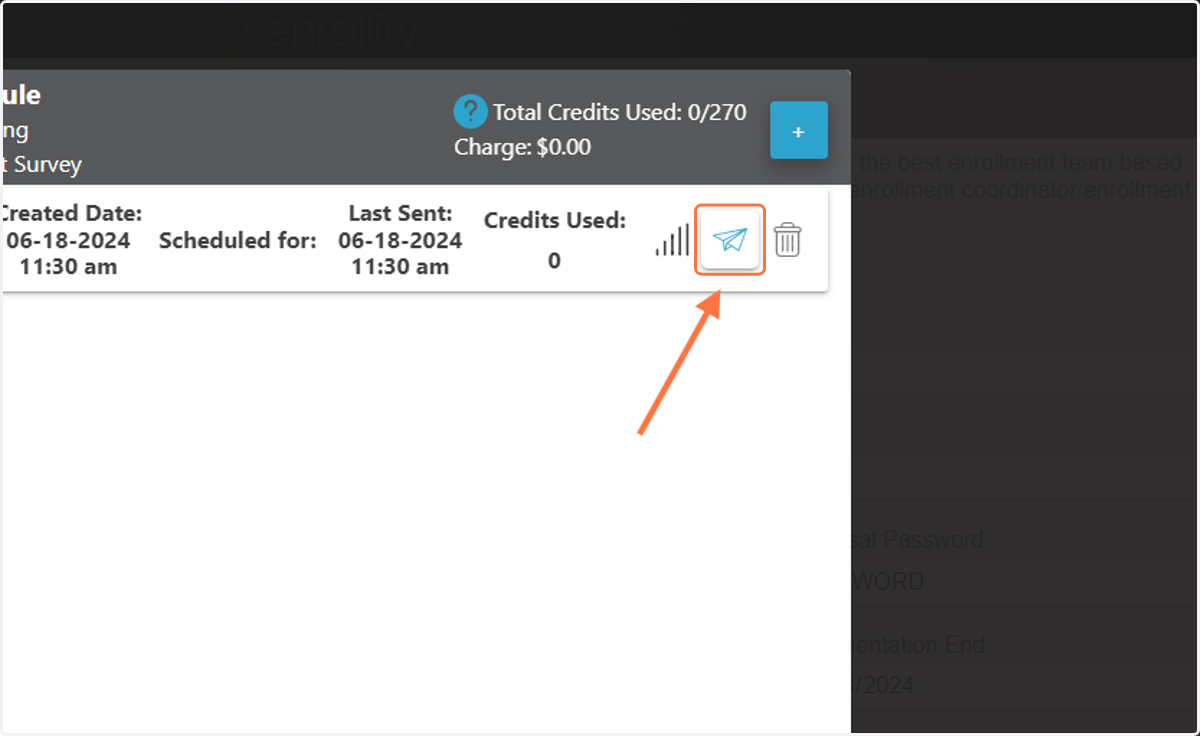1200x736 pixels.
Task: Add a new schedule with plus button
Action: (799, 130)
